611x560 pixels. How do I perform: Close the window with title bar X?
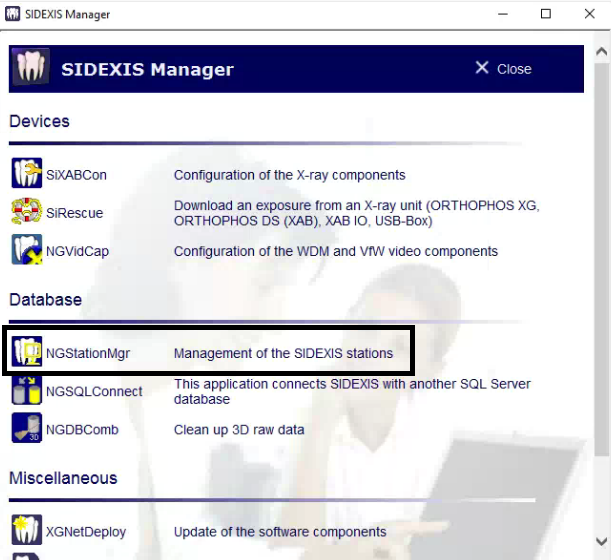(x=590, y=14)
